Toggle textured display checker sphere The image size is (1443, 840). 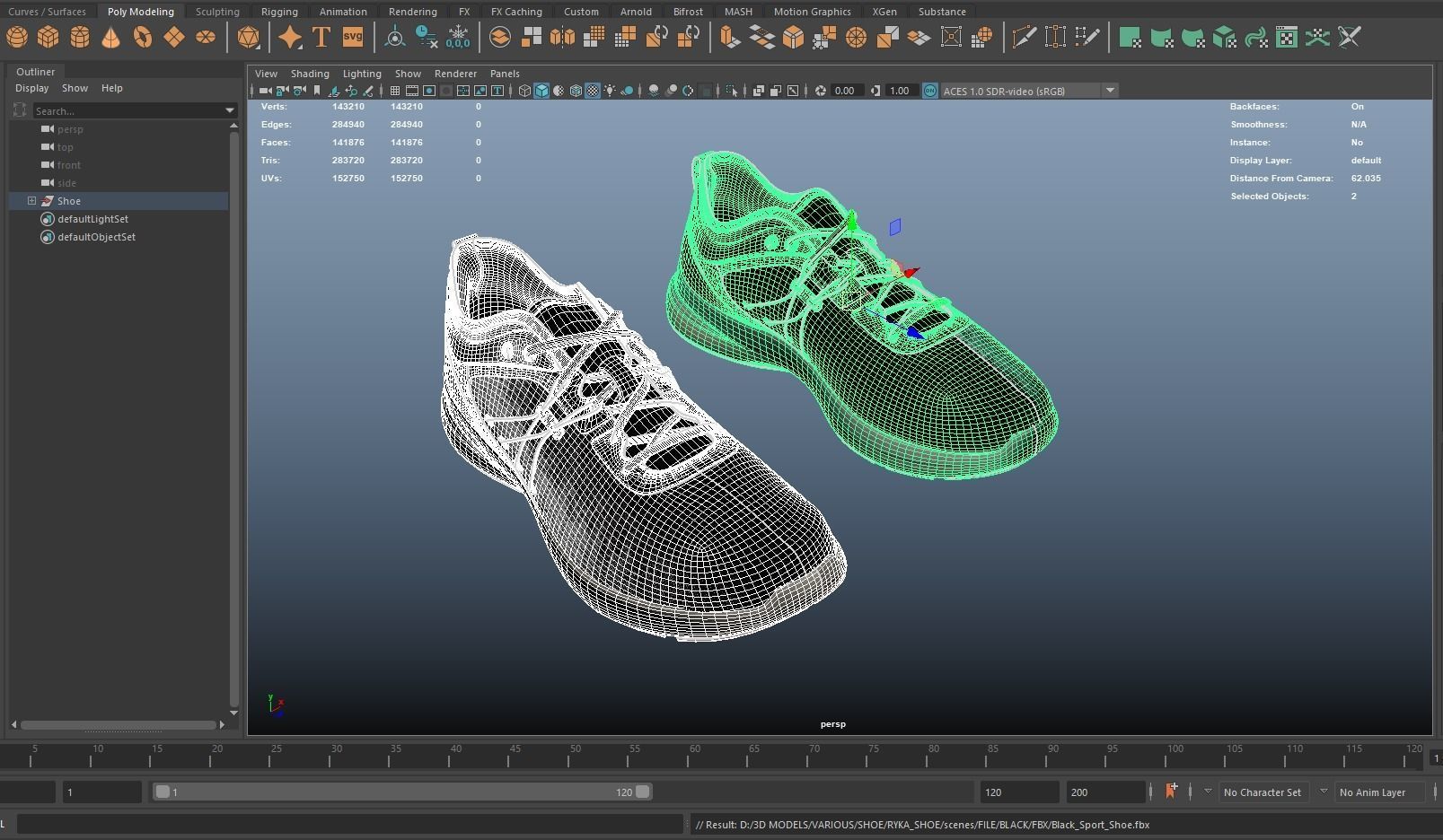point(593,91)
